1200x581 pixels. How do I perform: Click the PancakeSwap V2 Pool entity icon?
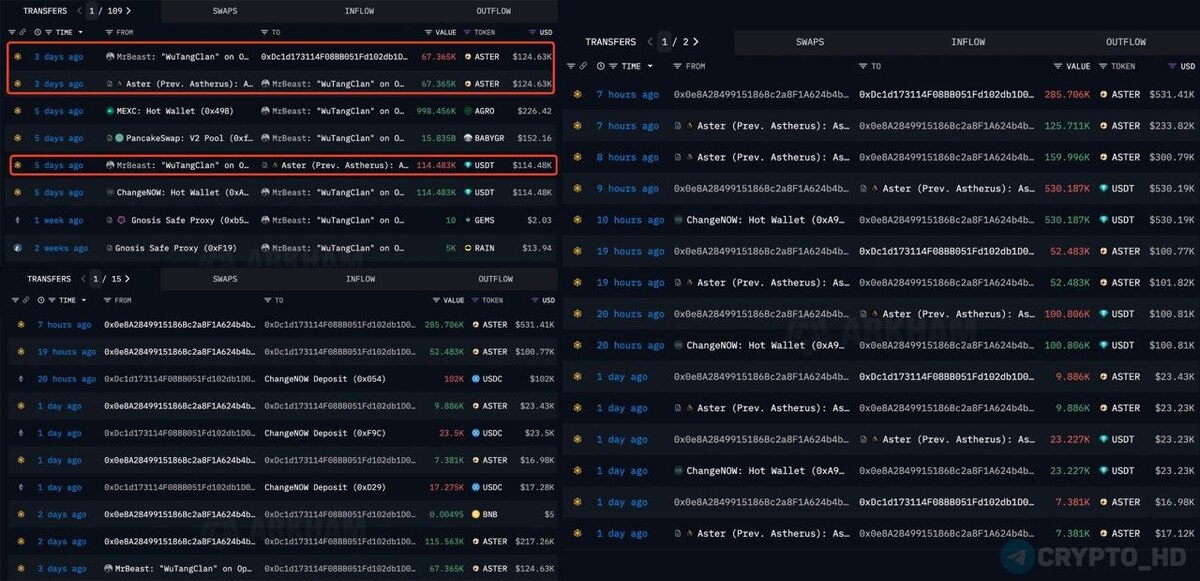119,138
